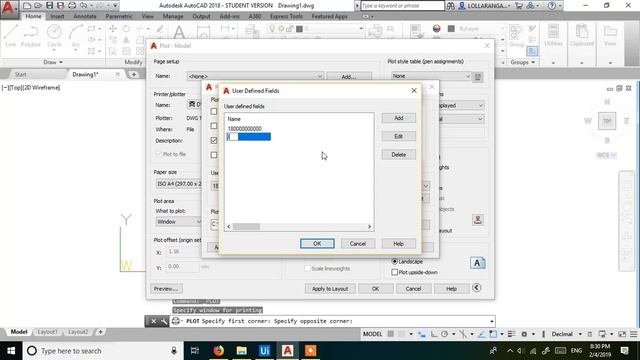Select the Arc tool

(76, 36)
